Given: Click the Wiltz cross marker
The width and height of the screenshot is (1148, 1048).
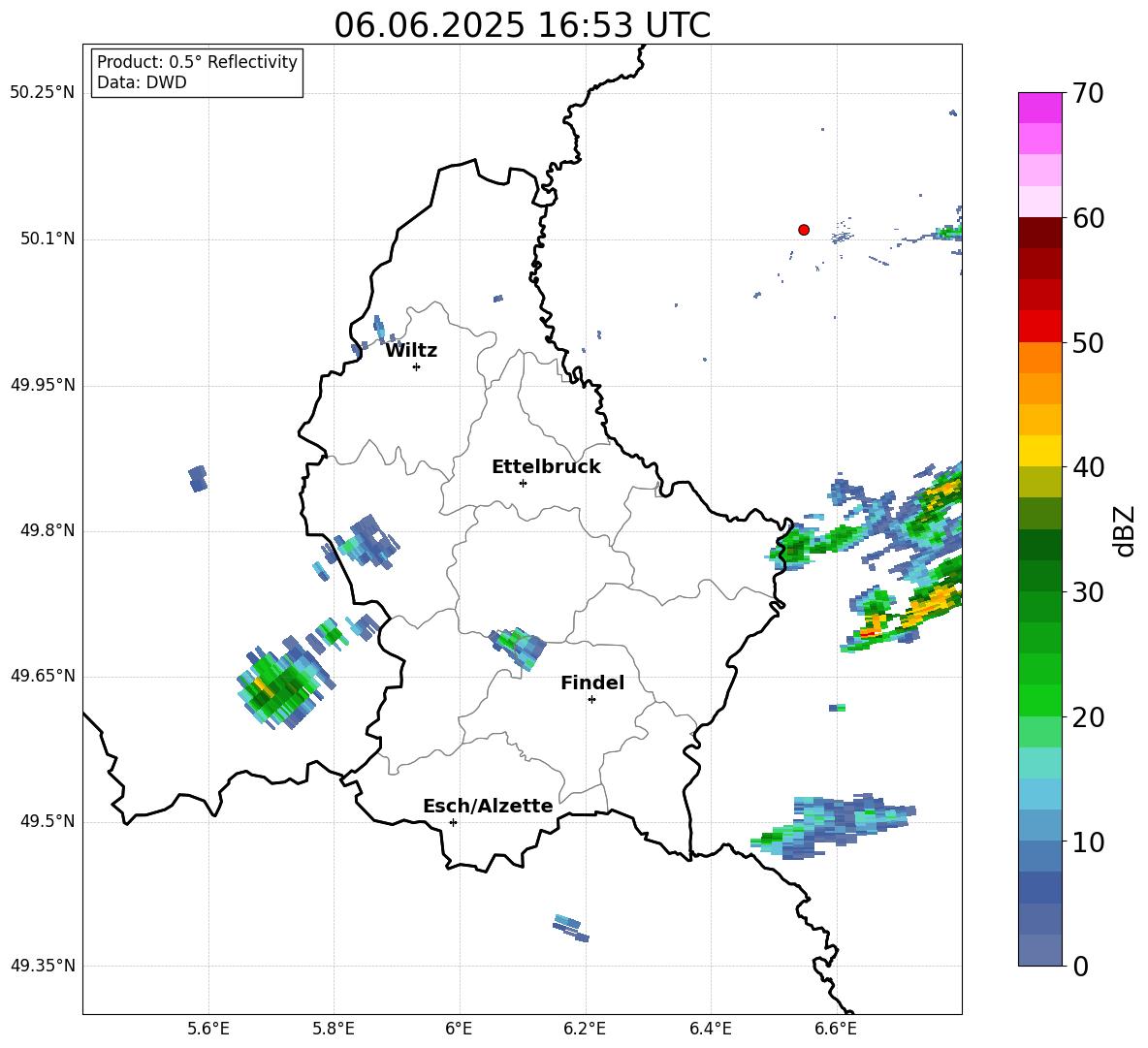Looking at the screenshot, I should 417,366.
